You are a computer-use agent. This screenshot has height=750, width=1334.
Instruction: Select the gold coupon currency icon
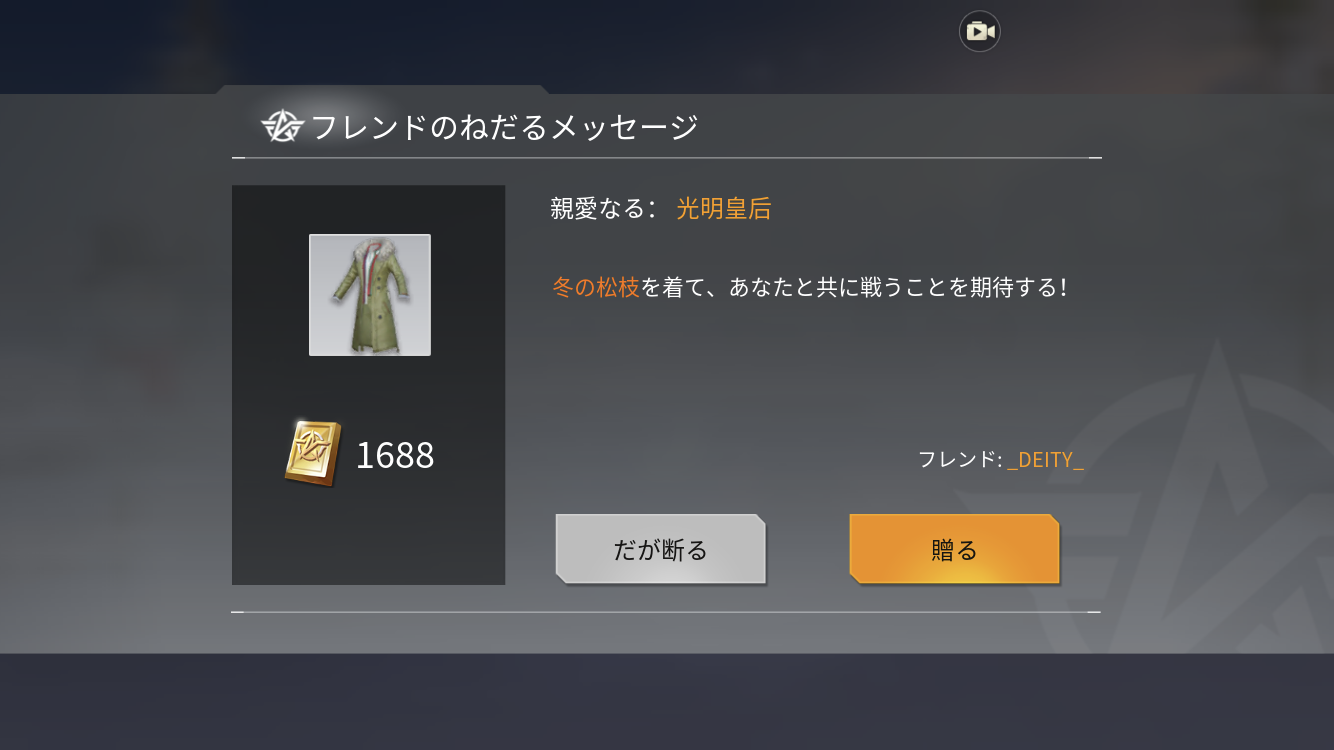[x=313, y=454]
